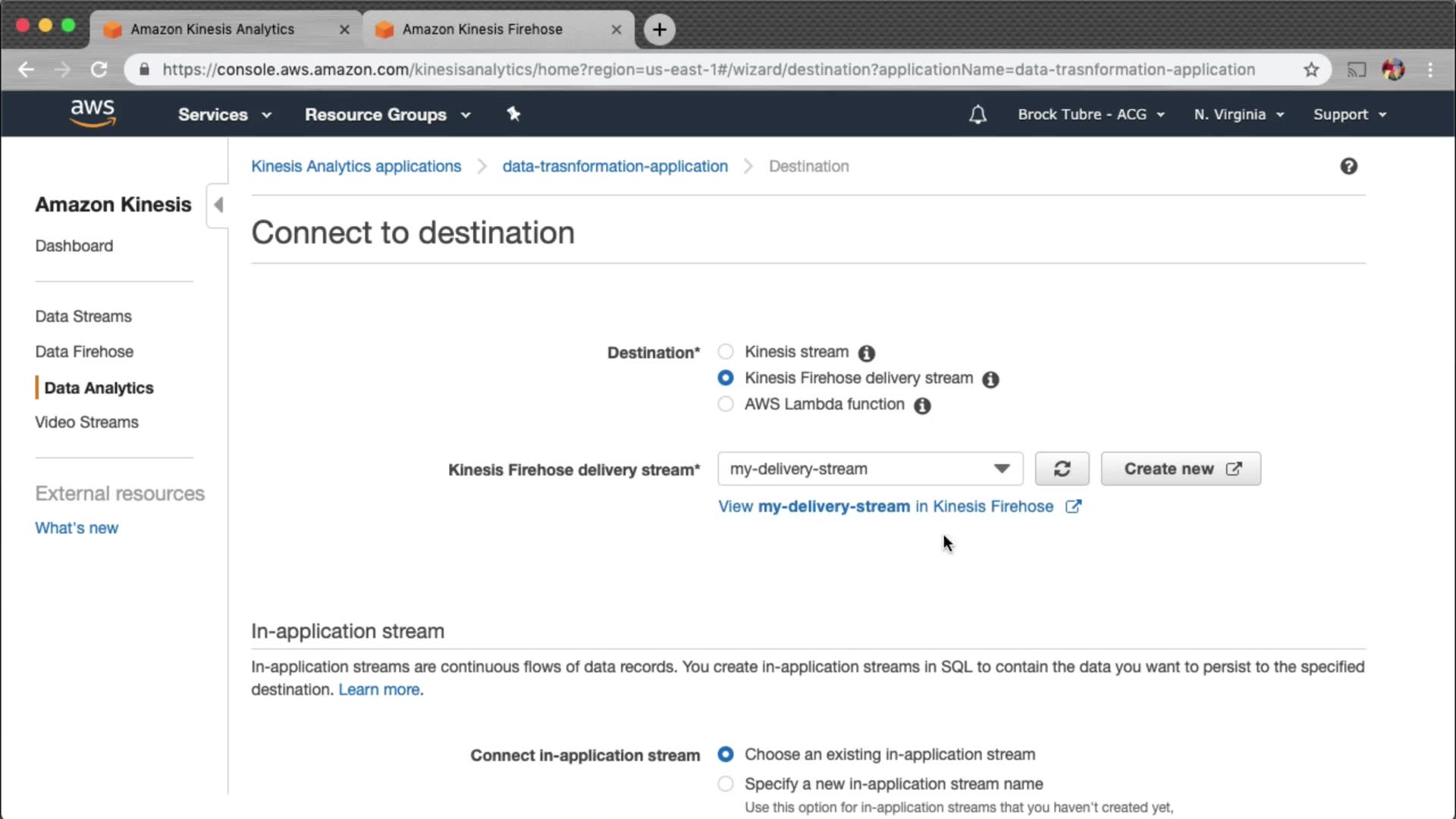Click the help question mark icon
This screenshot has height=819, width=1456.
click(1348, 166)
